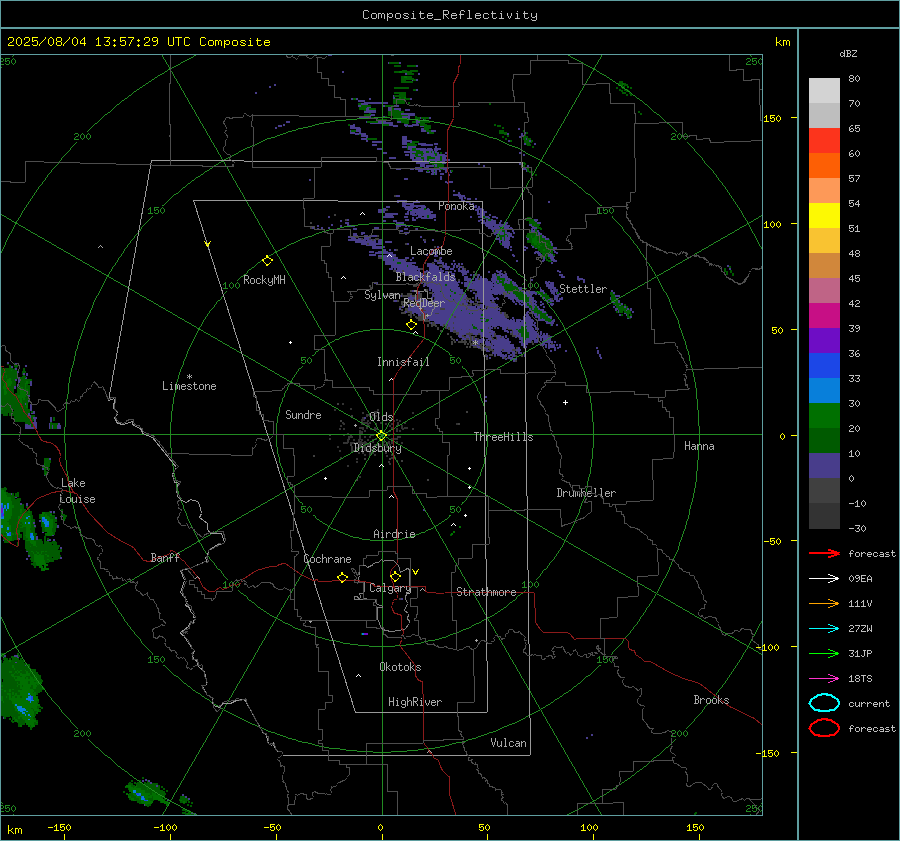The image size is (900, 841).
Task: Click the Innisfail city label
Action: [x=403, y=362]
